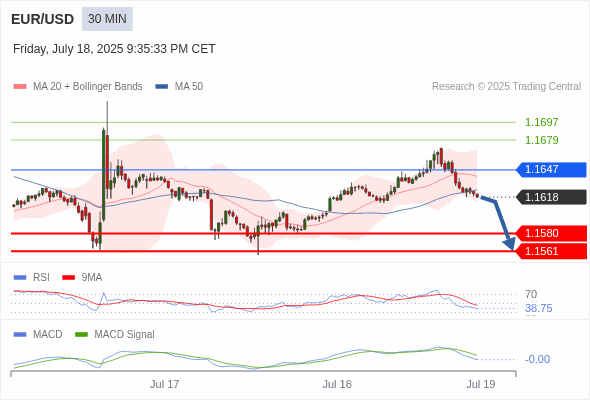Click the MACD Signal legend label
Viewport: 590px width, 400px height.
click(125, 335)
